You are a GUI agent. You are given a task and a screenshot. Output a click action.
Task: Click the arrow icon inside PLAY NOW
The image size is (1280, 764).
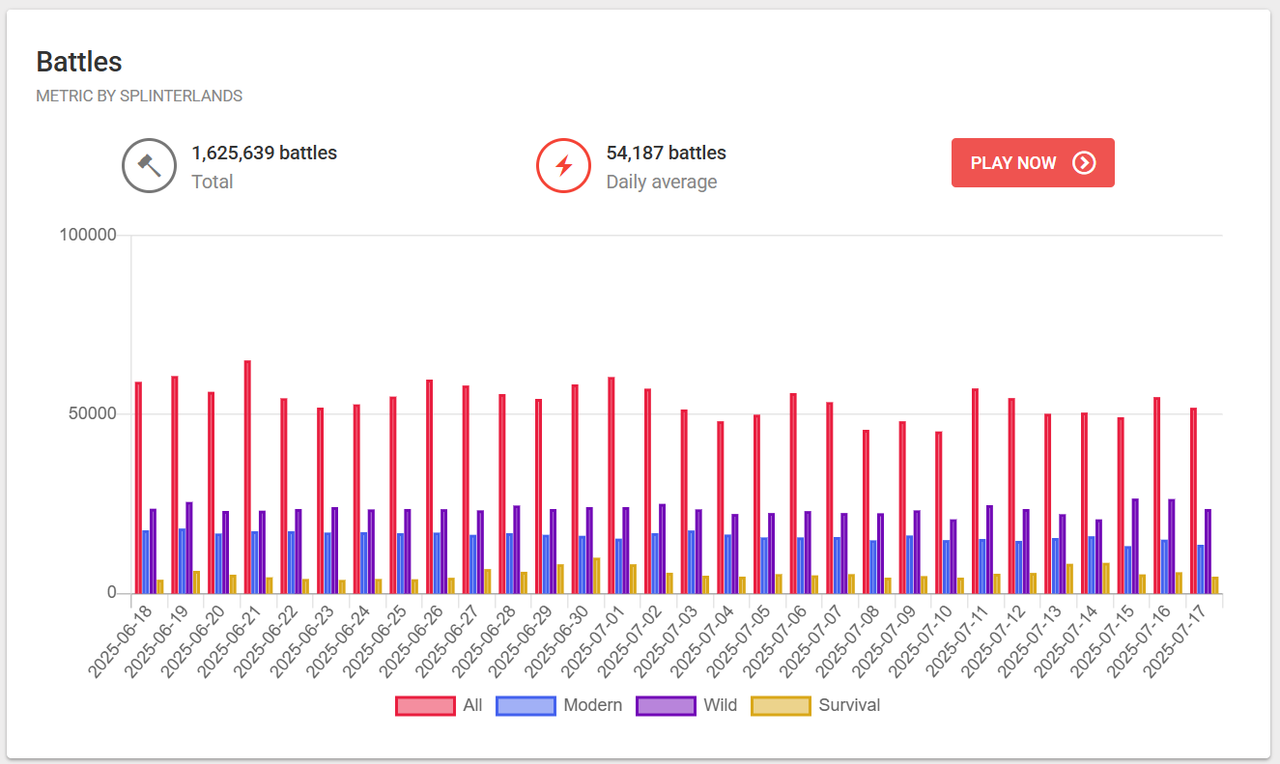click(x=1084, y=163)
